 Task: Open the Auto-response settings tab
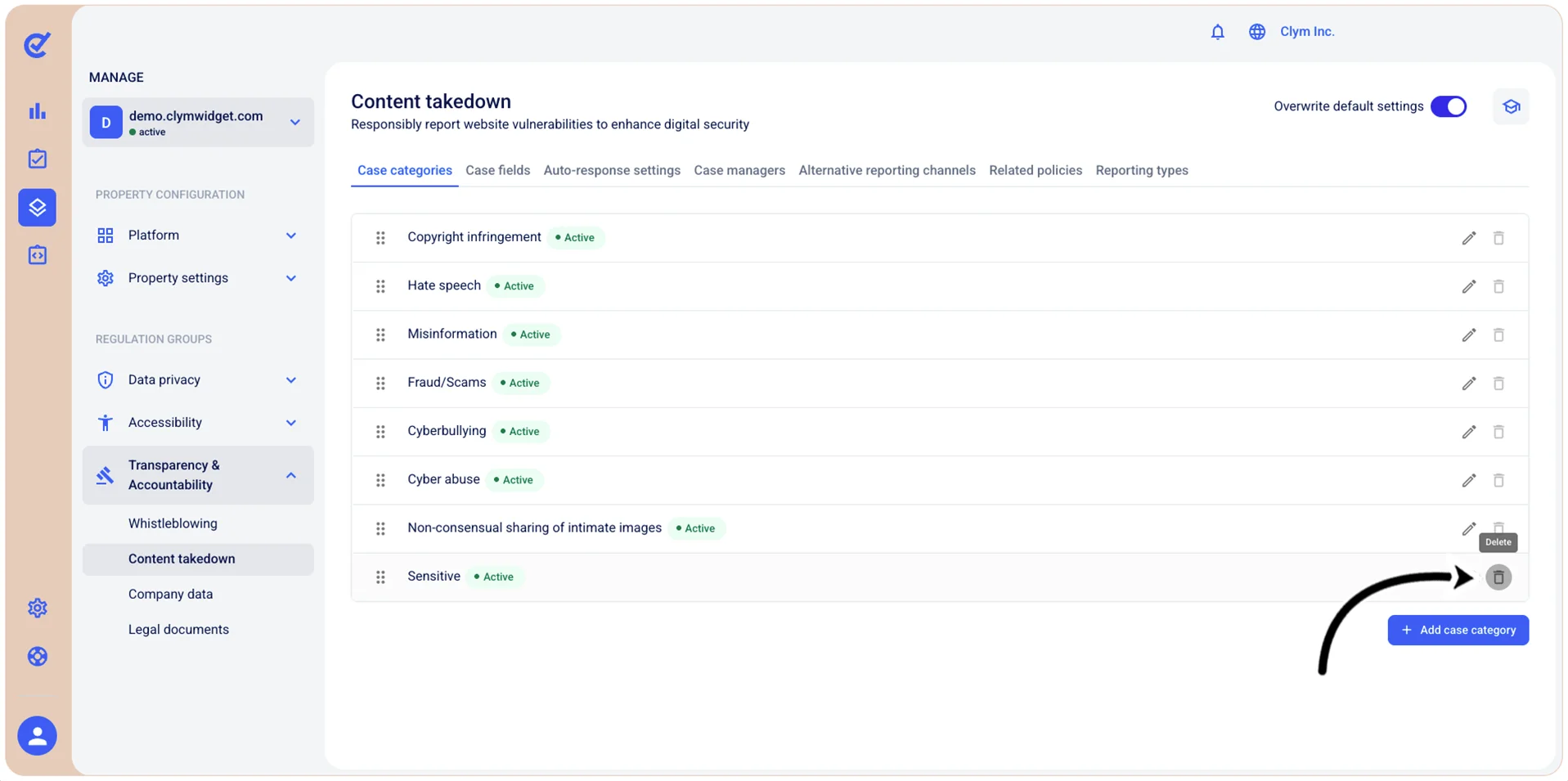[x=612, y=170]
